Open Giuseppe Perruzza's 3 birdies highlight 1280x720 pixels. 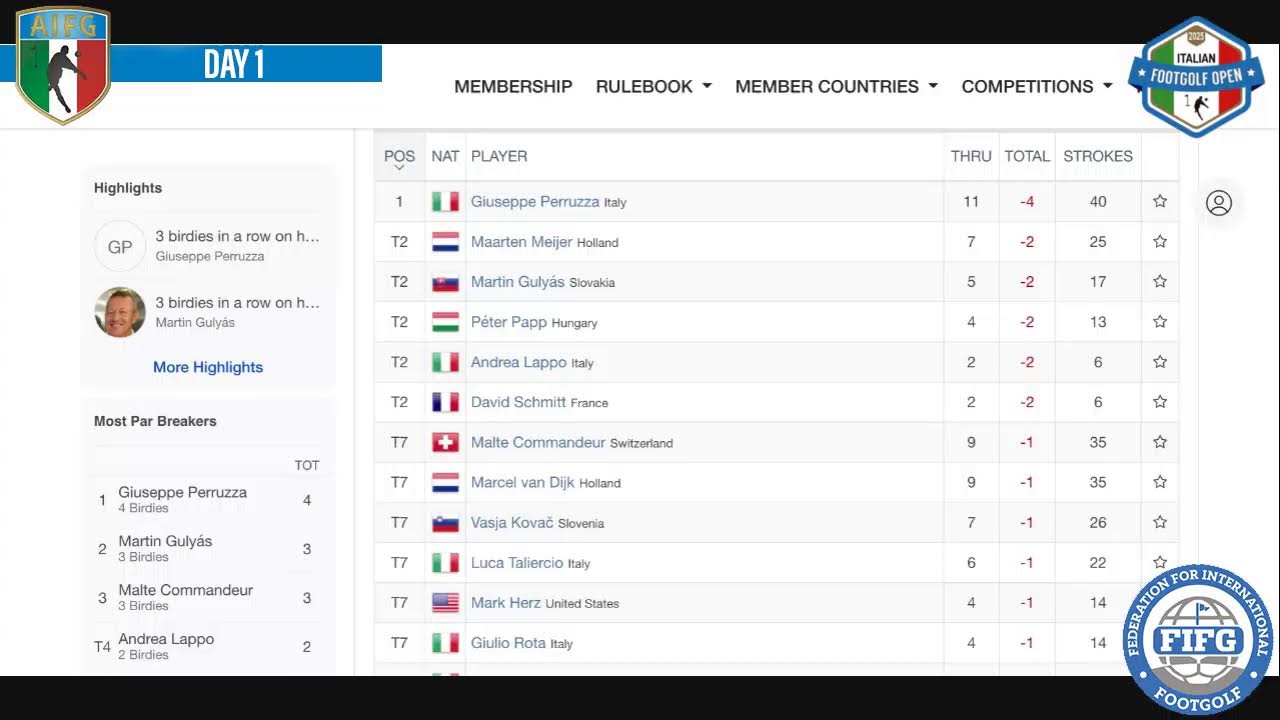237,236
